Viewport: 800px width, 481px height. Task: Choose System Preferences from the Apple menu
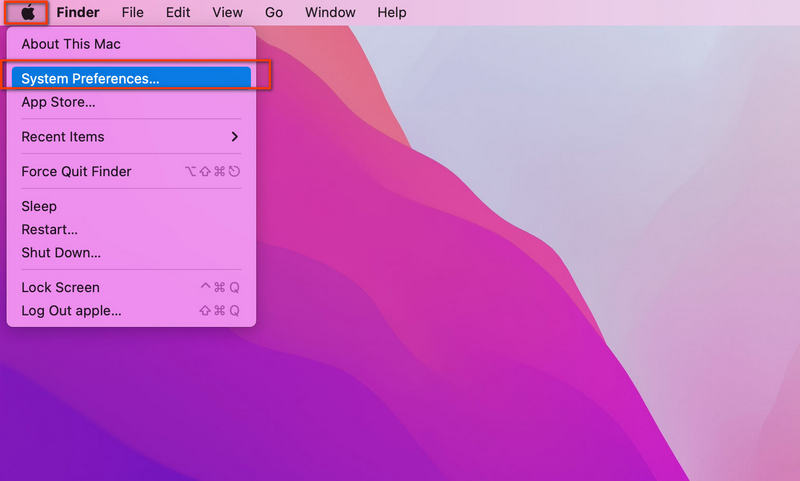[90, 78]
